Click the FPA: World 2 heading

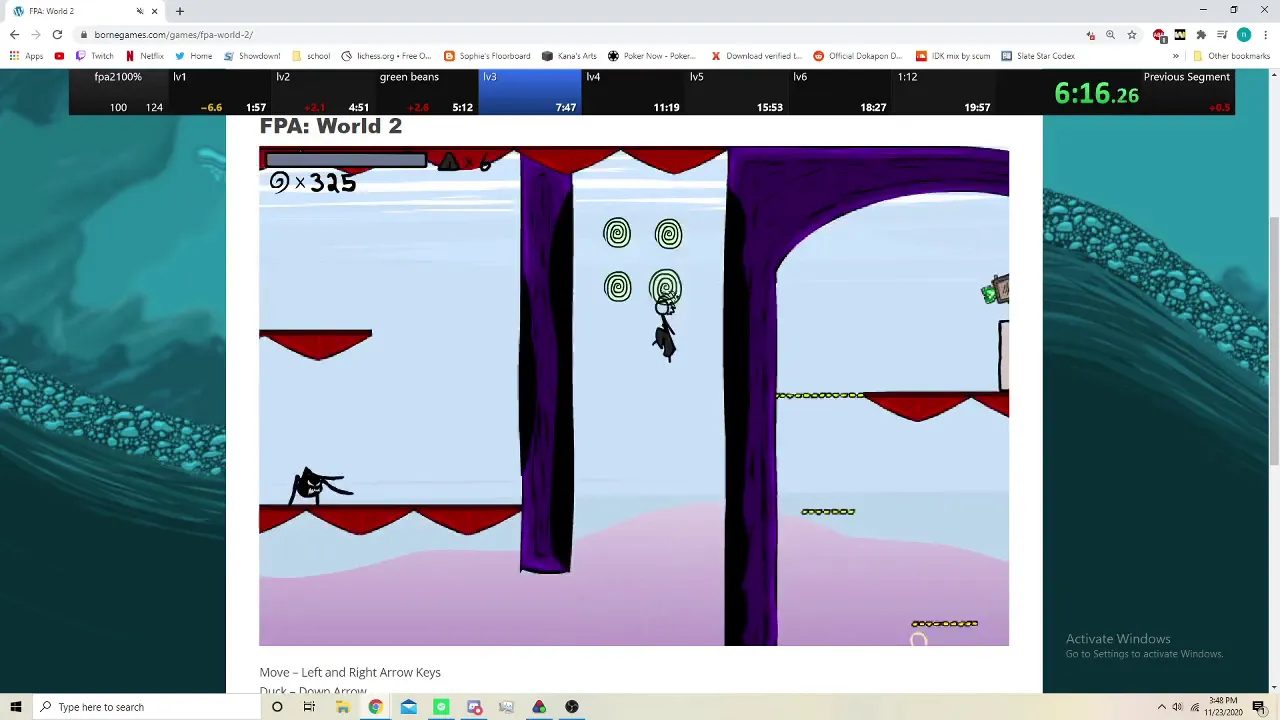tap(330, 126)
